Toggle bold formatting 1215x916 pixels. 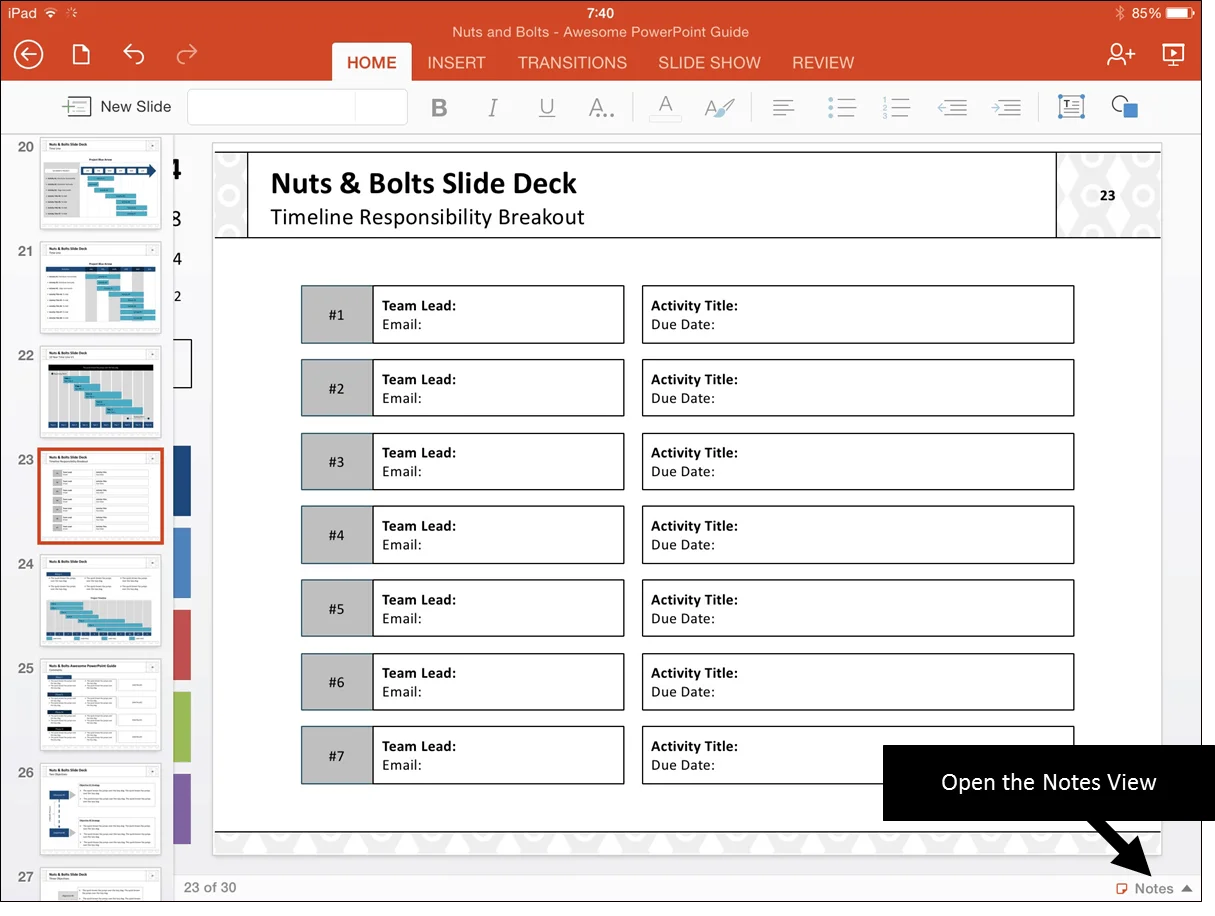(x=439, y=107)
